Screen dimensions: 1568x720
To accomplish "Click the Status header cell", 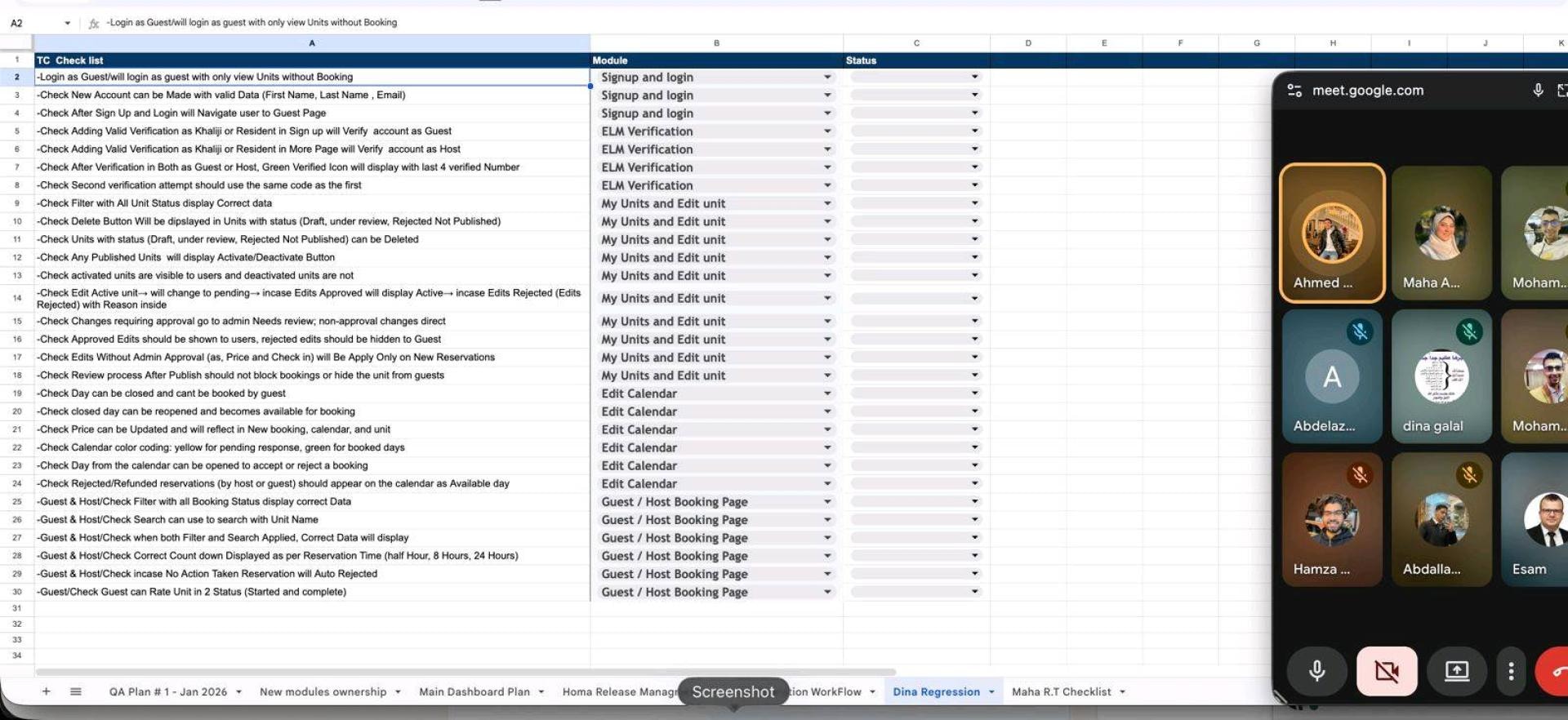I will [x=916, y=60].
